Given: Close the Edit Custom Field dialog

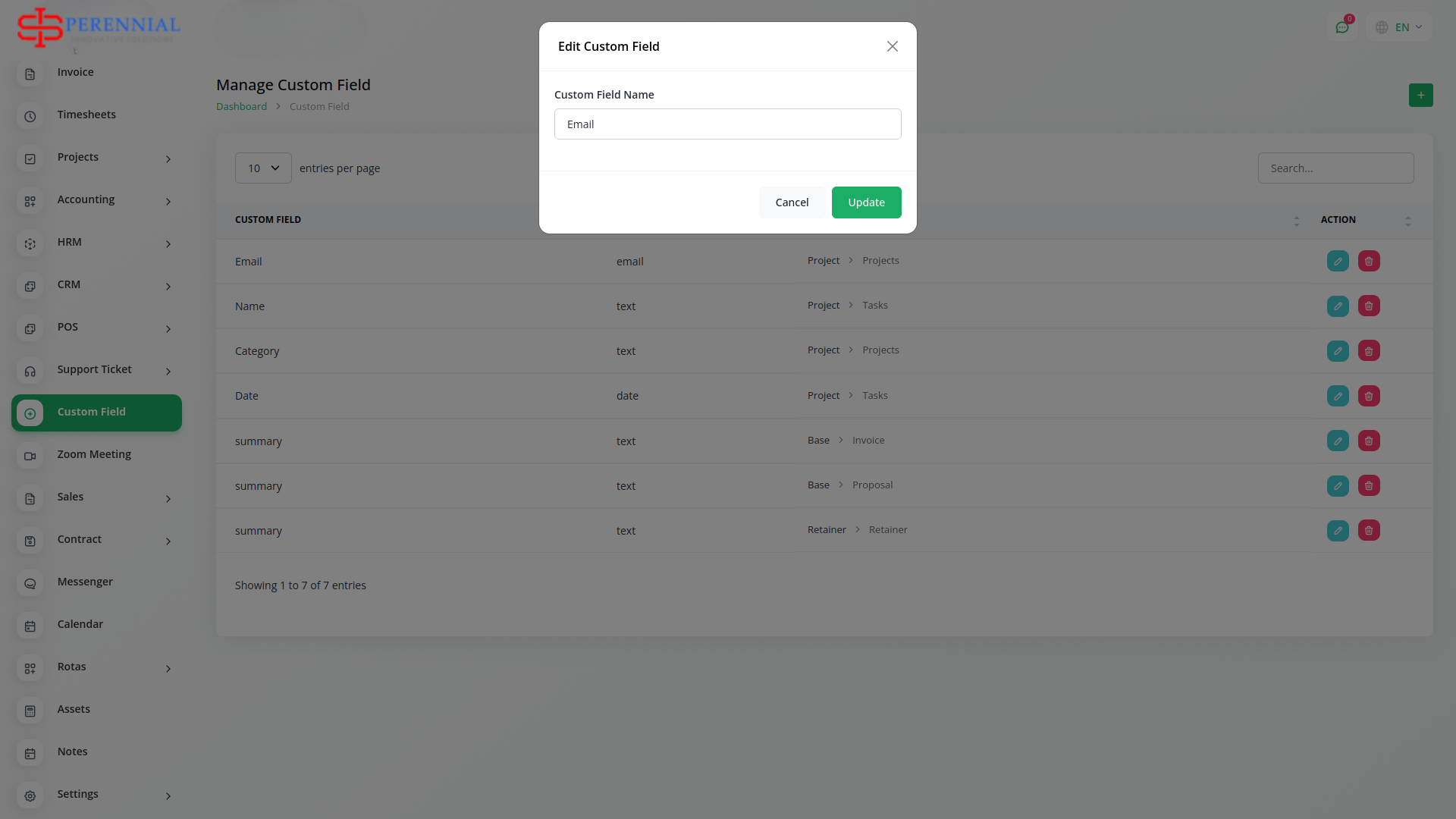Looking at the screenshot, I should pos(892,46).
